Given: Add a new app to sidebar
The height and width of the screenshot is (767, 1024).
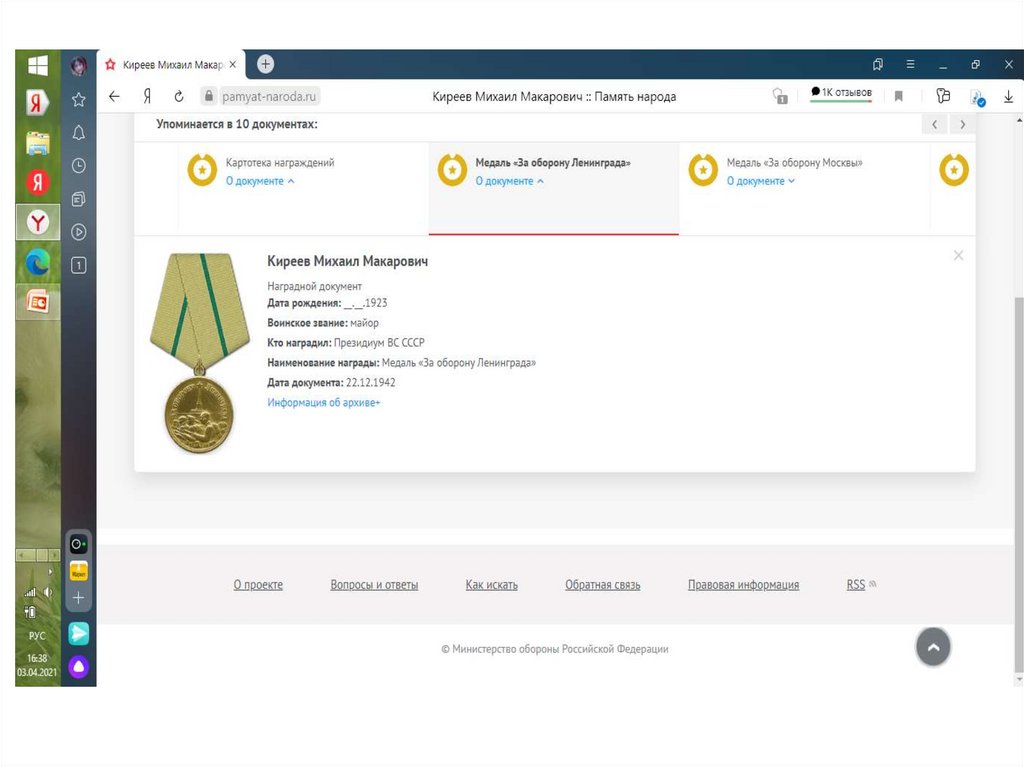Looking at the screenshot, I should [x=78, y=598].
